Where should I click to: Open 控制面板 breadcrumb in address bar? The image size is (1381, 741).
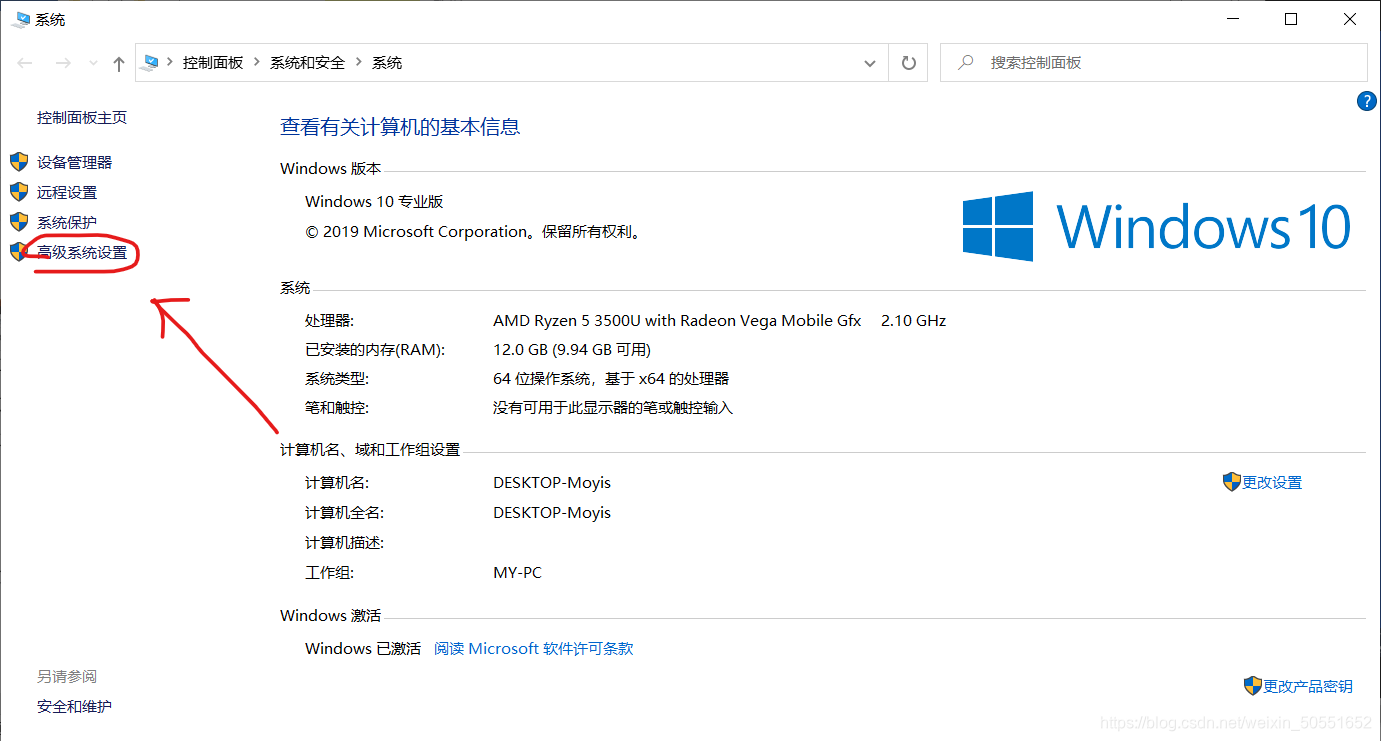pos(213,62)
